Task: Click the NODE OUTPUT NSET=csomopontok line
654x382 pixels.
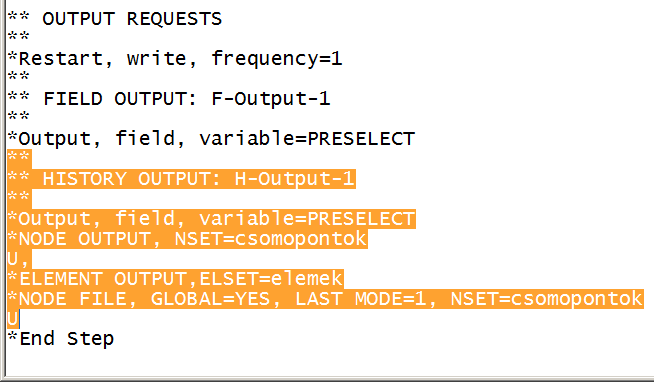Action: coord(187,239)
